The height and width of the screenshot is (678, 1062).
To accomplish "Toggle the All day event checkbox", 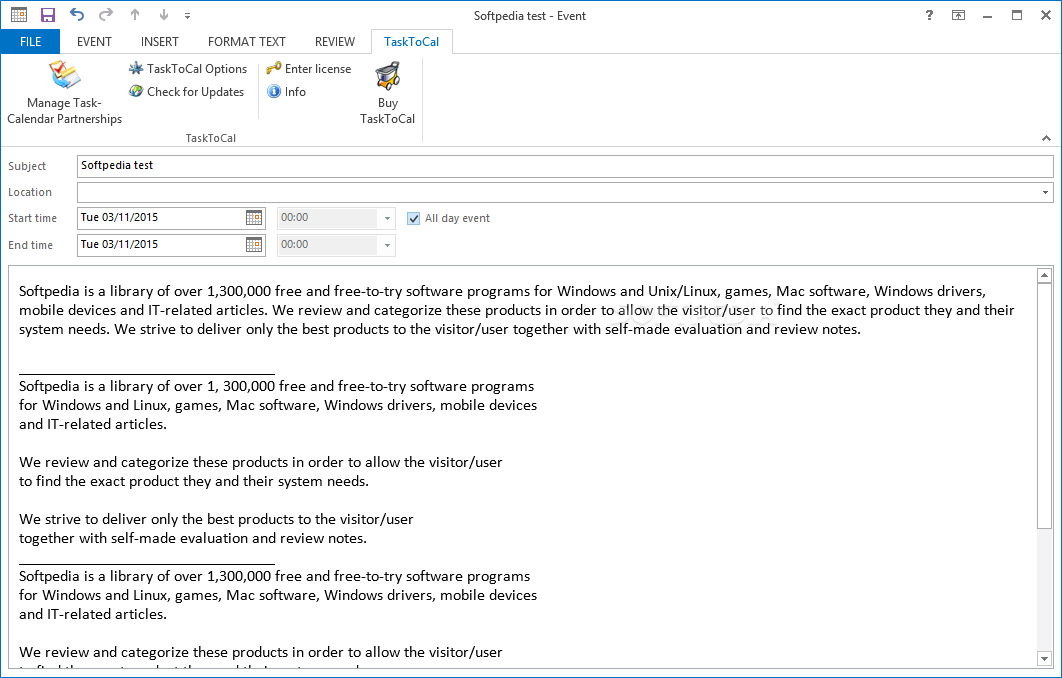I will (x=413, y=218).
